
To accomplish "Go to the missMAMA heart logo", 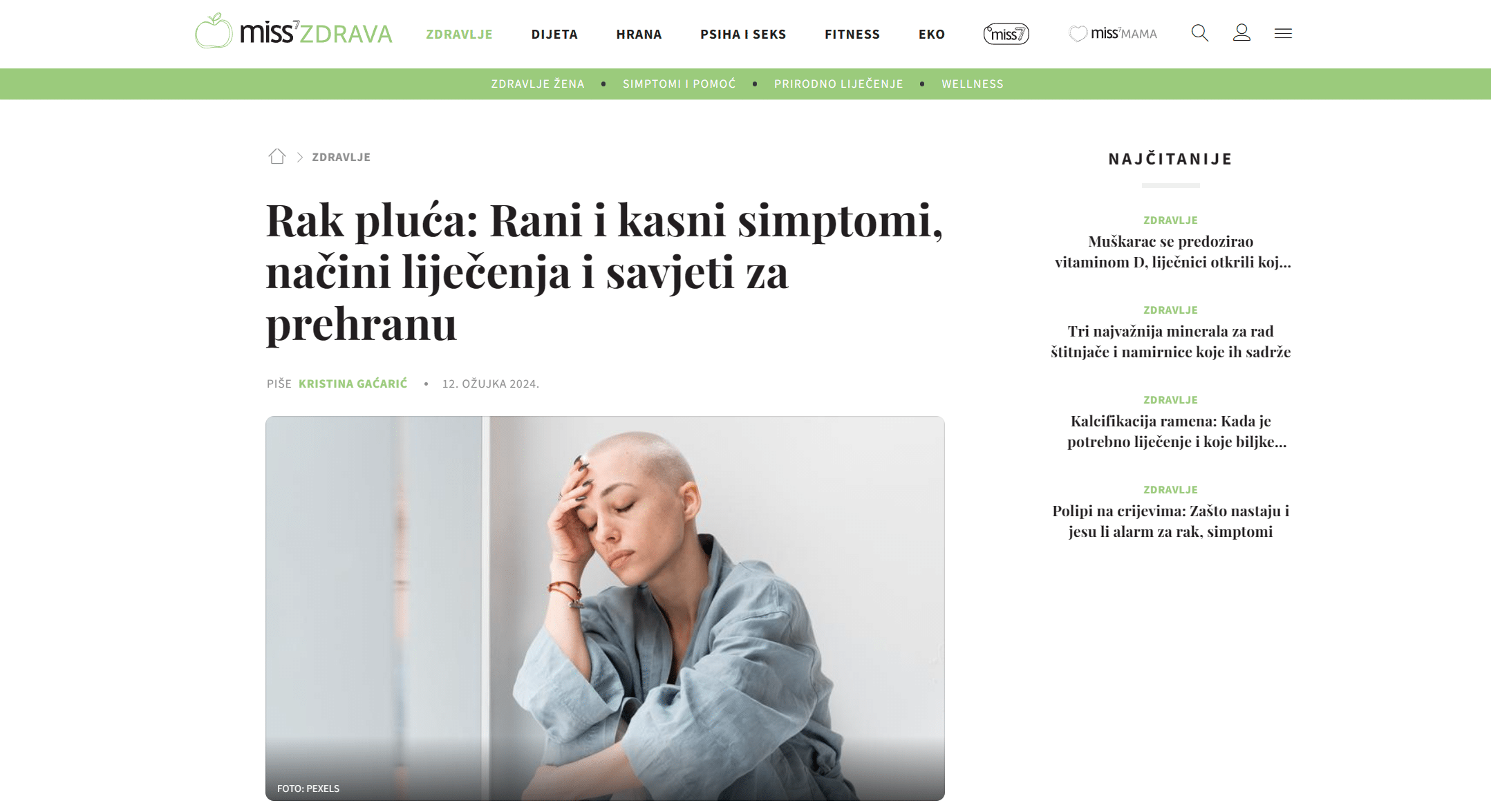I will [1112, 33].
